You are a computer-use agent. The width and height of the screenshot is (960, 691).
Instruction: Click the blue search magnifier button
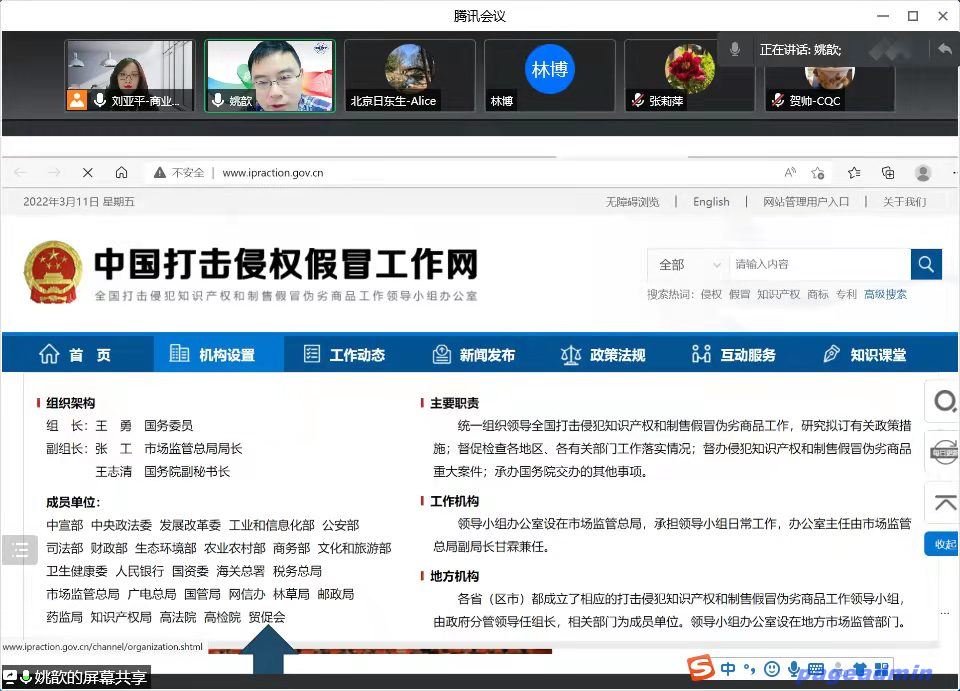[x=926, y=264]
